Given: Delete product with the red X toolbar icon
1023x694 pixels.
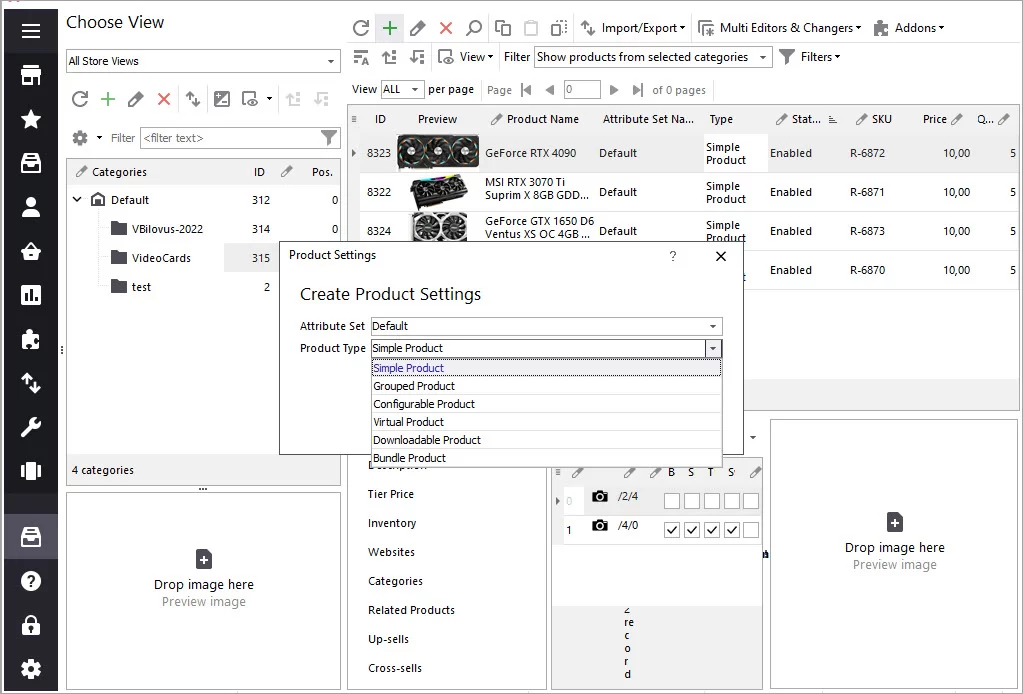Looking at the screenshot, I should [446, 28].
